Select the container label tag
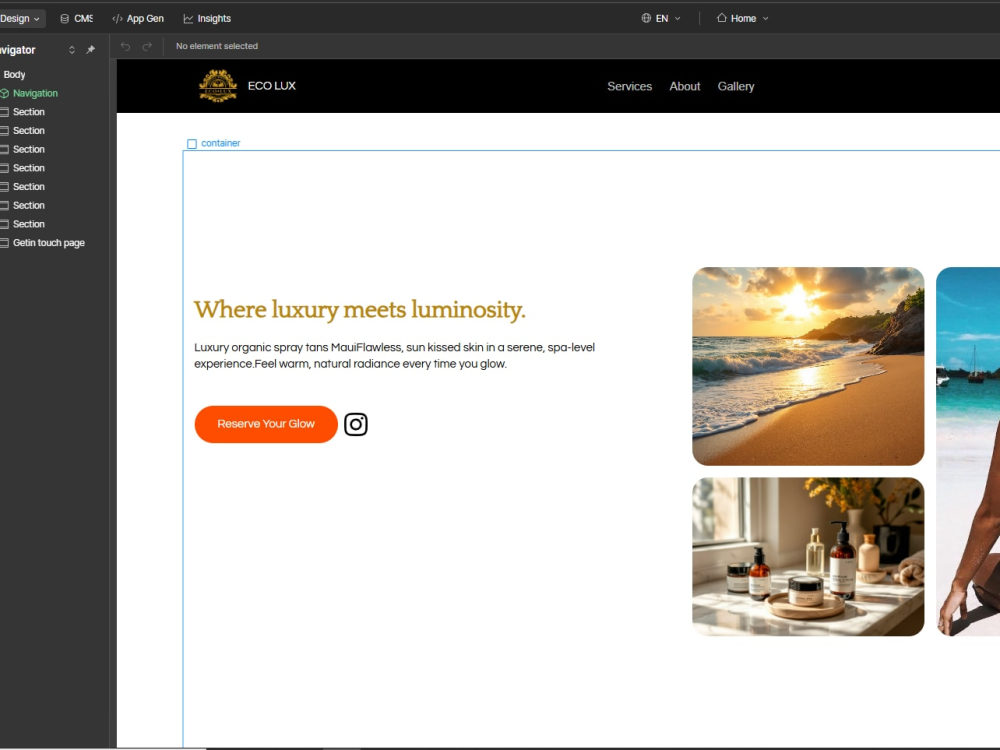This screenshot has width=1000, height=750. tap(214, 143)
